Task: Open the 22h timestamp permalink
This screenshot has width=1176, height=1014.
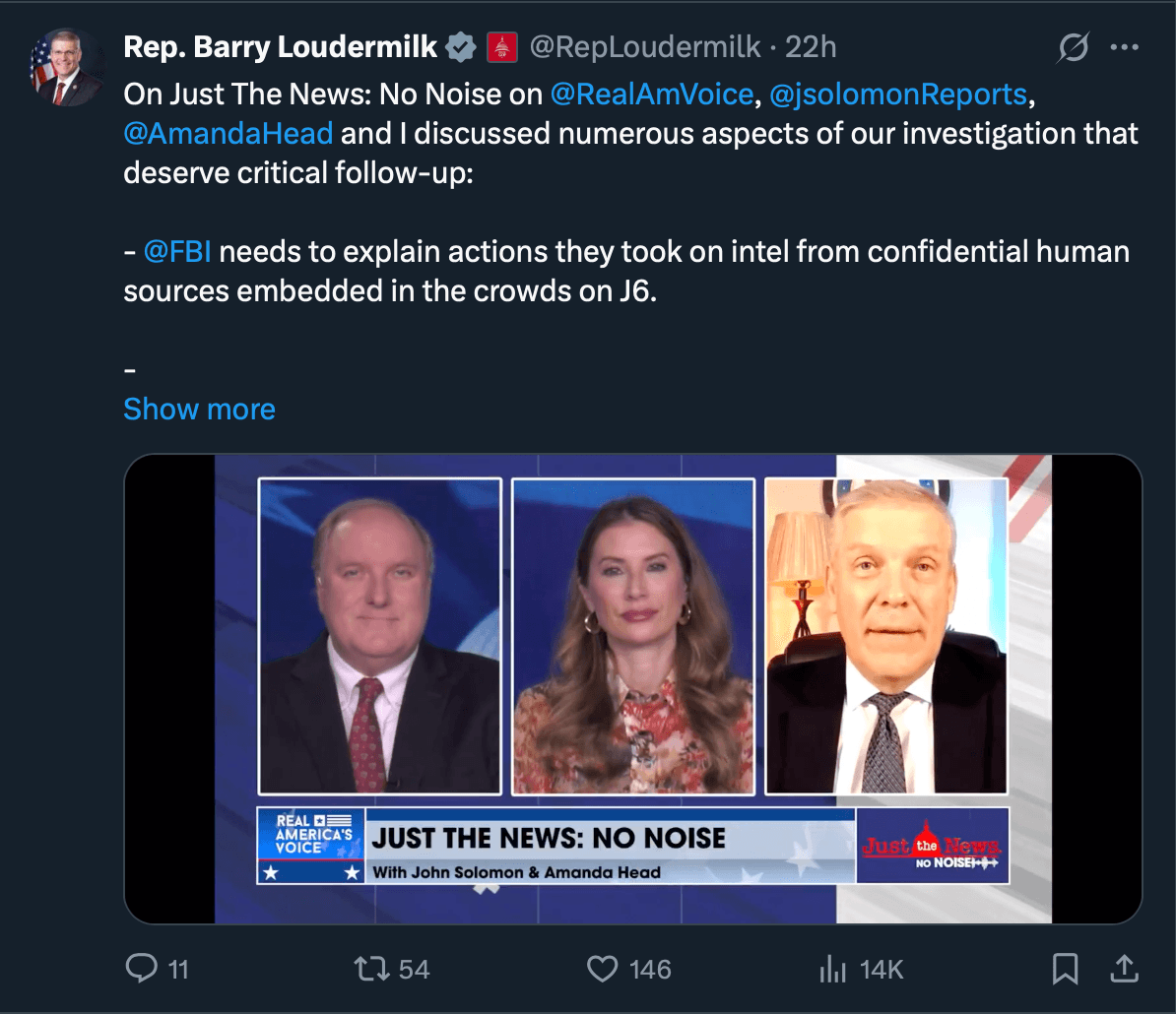Action: [x=811, y=46]
